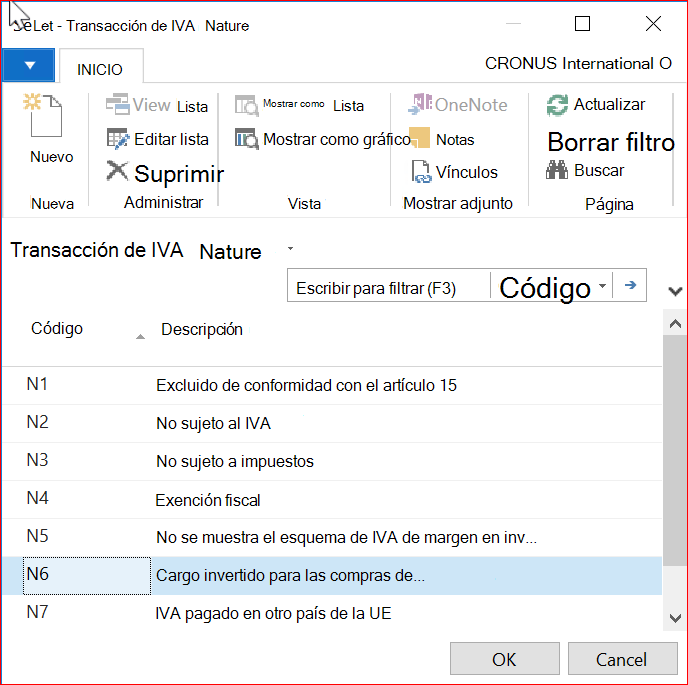Screen dimensions: 688x685
Task: Select the N1 code row
Action: (x=332, y=385)
